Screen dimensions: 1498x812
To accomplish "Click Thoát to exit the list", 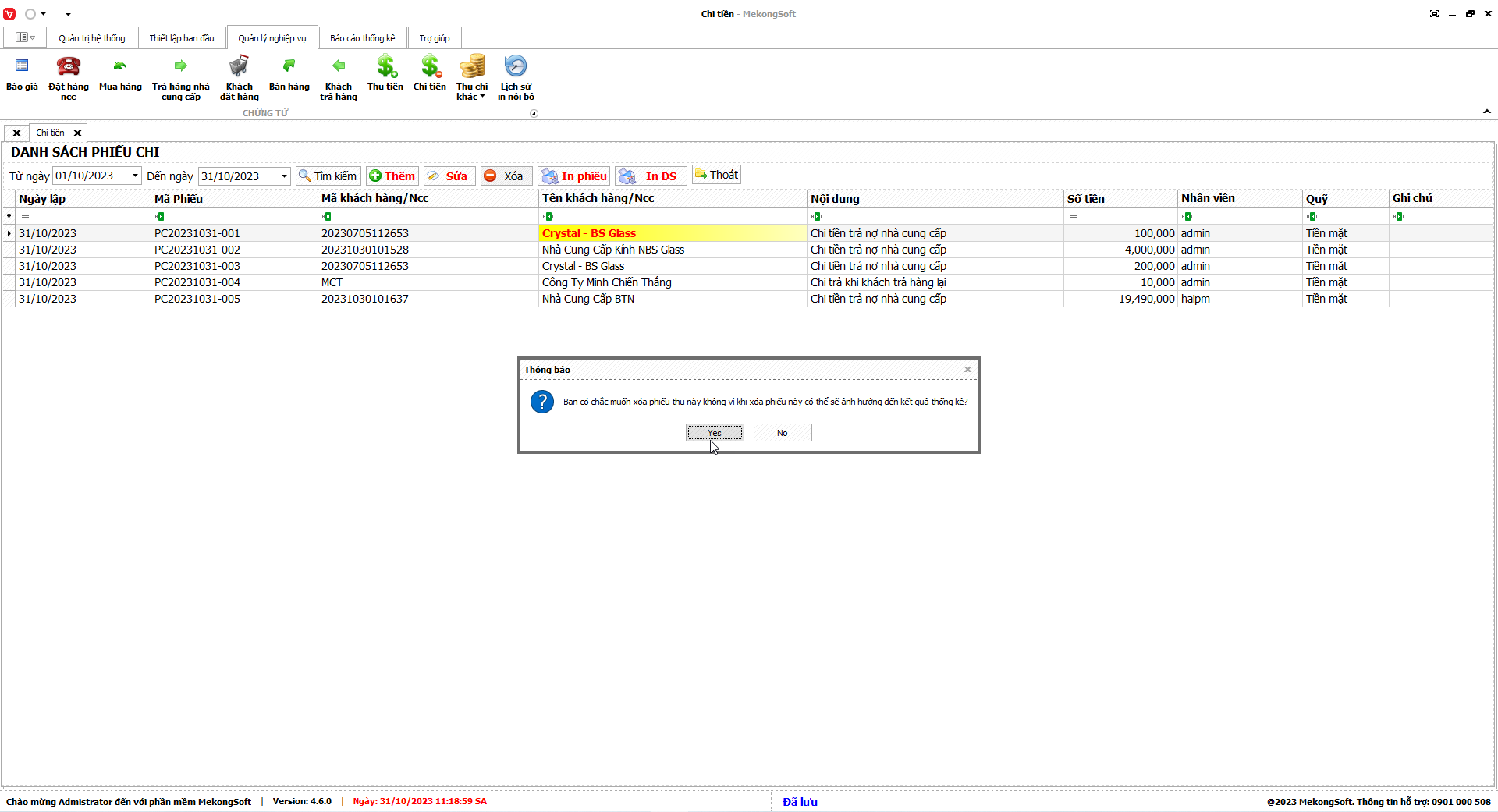I will [x=716, y=176].
